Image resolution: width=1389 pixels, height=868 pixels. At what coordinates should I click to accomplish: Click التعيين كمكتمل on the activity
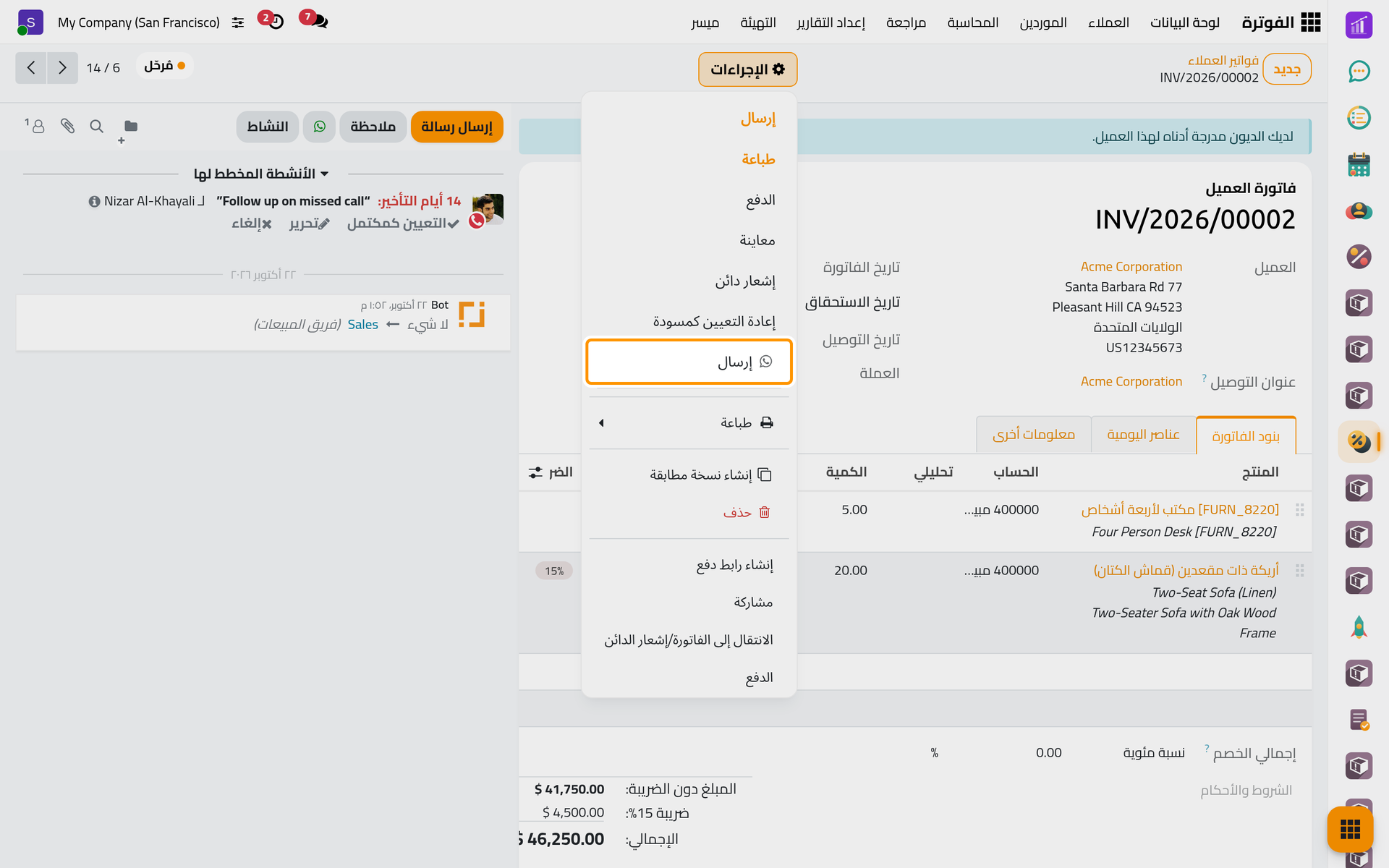(403, 224)
